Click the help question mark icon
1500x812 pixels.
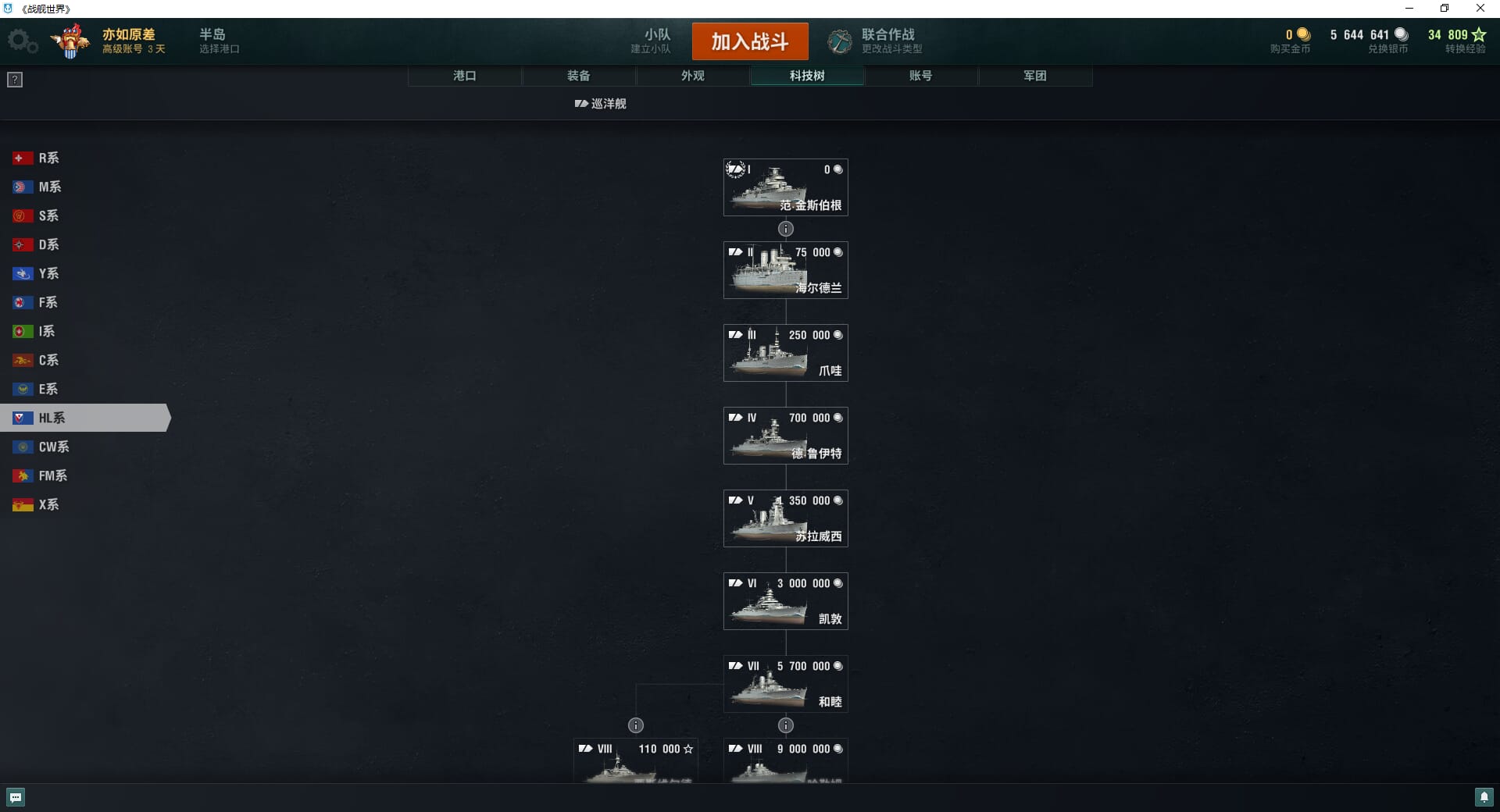coord(15,80)
